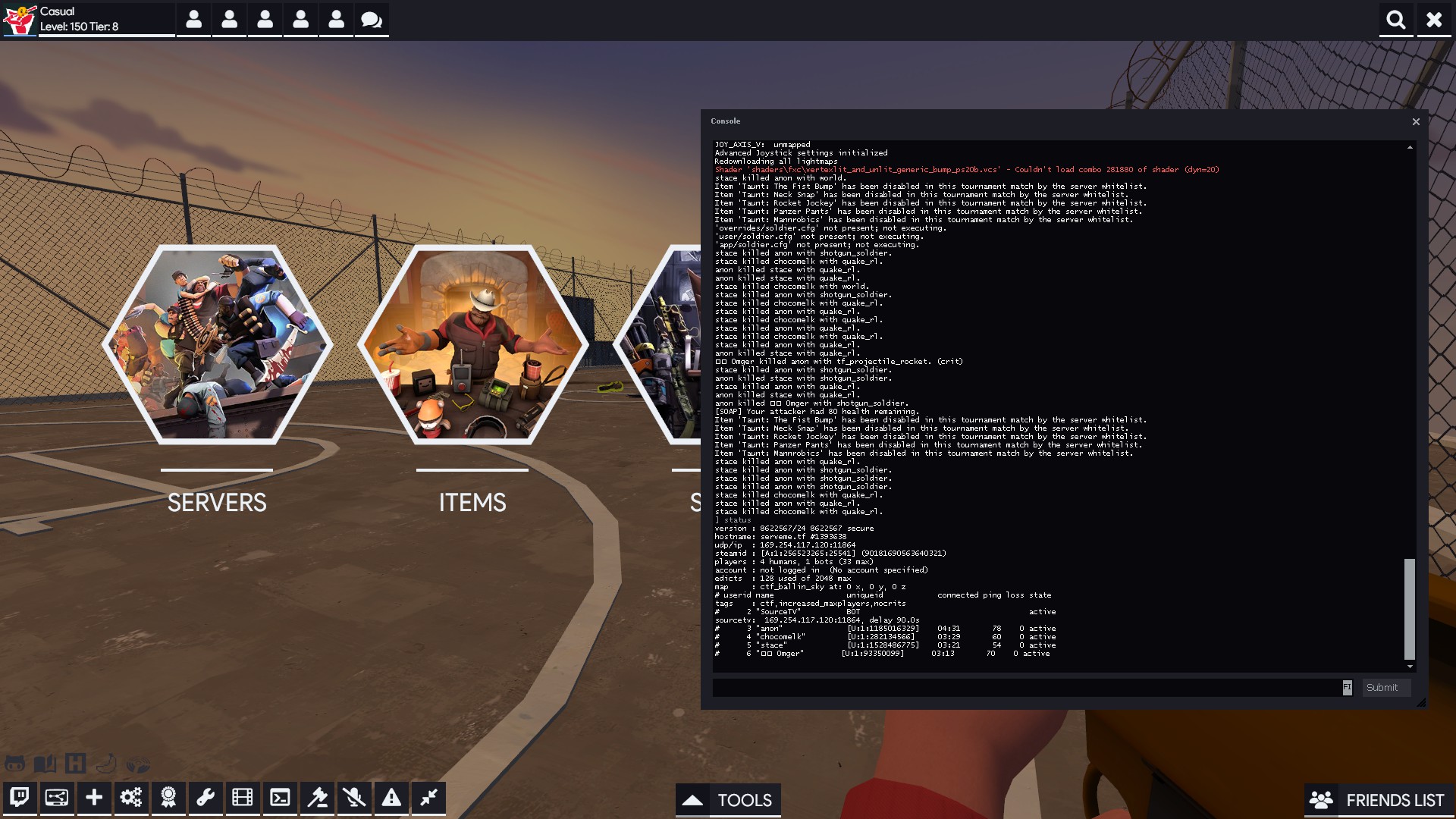The height and width of the screenshot is (819, 1456).
Task: Click the Casual Level 150 Tier 8 text
Action: pos(79,19)
